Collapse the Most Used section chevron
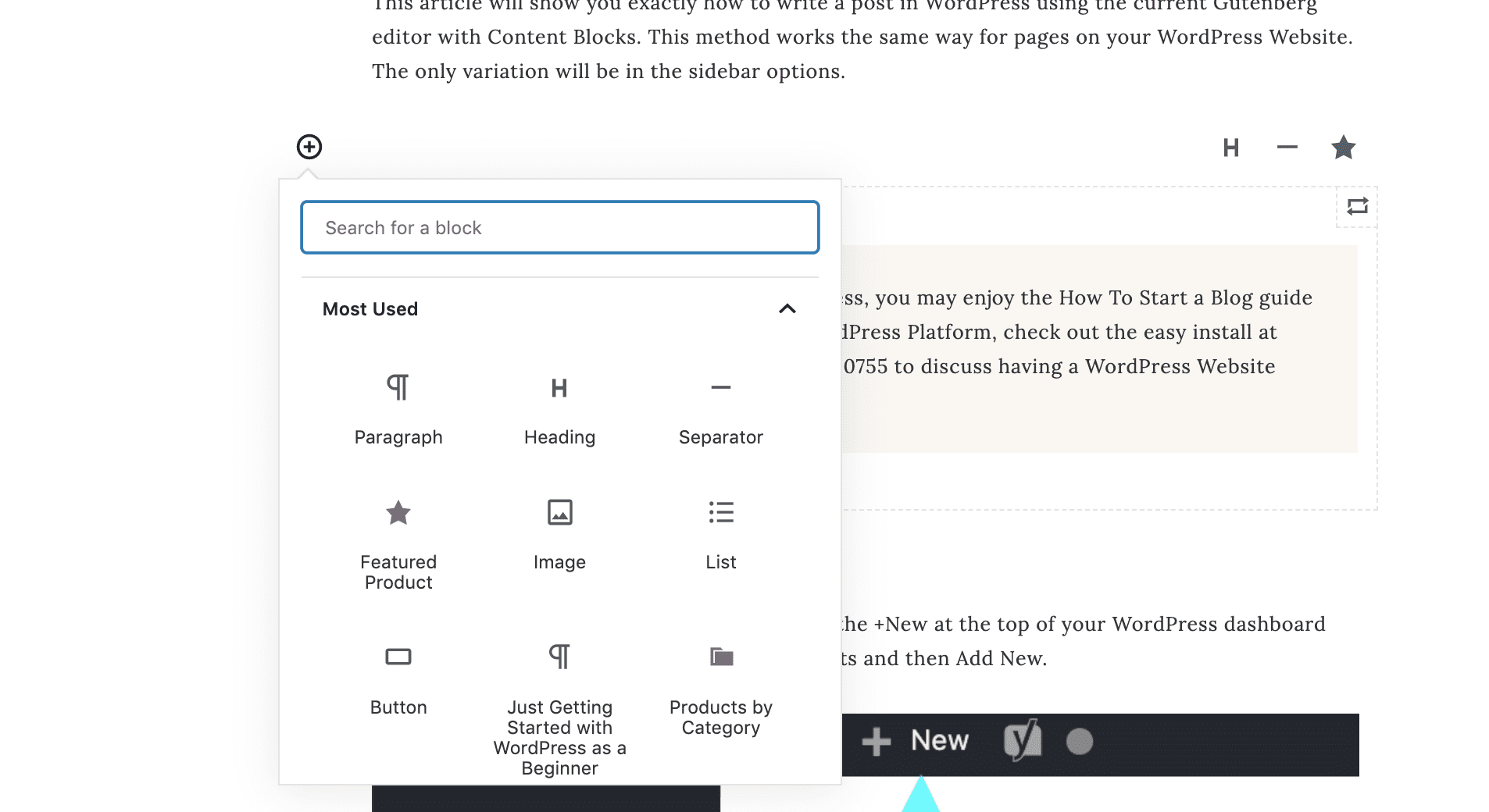This screenshot has height=812, width=1489. (787, 309)
